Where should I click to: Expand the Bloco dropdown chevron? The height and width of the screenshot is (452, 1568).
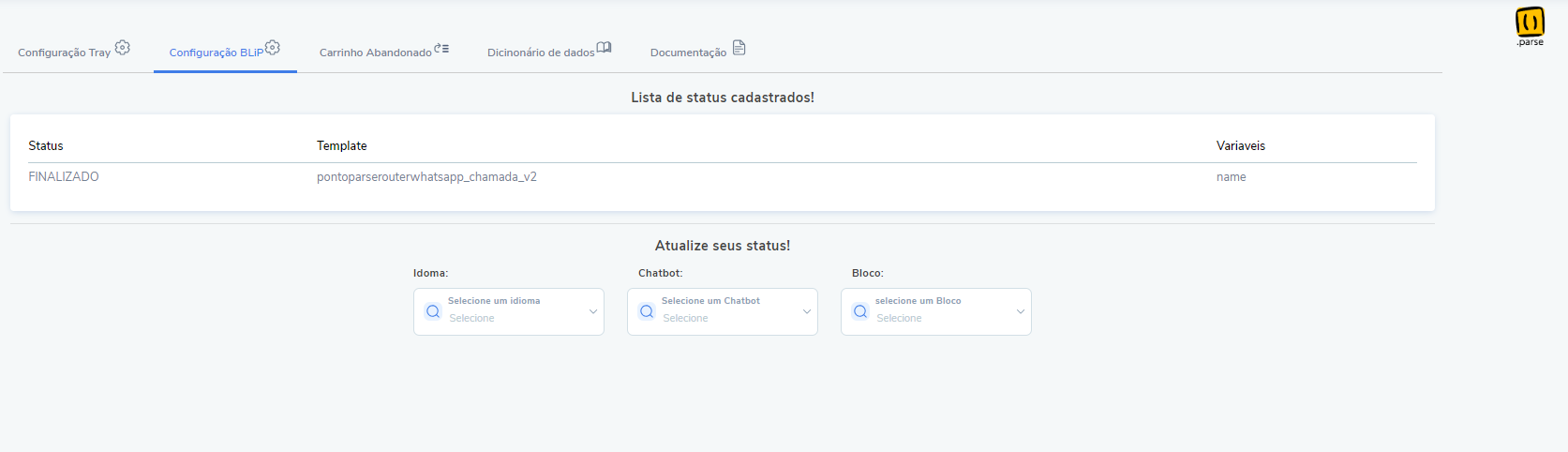click(1021, 311)
